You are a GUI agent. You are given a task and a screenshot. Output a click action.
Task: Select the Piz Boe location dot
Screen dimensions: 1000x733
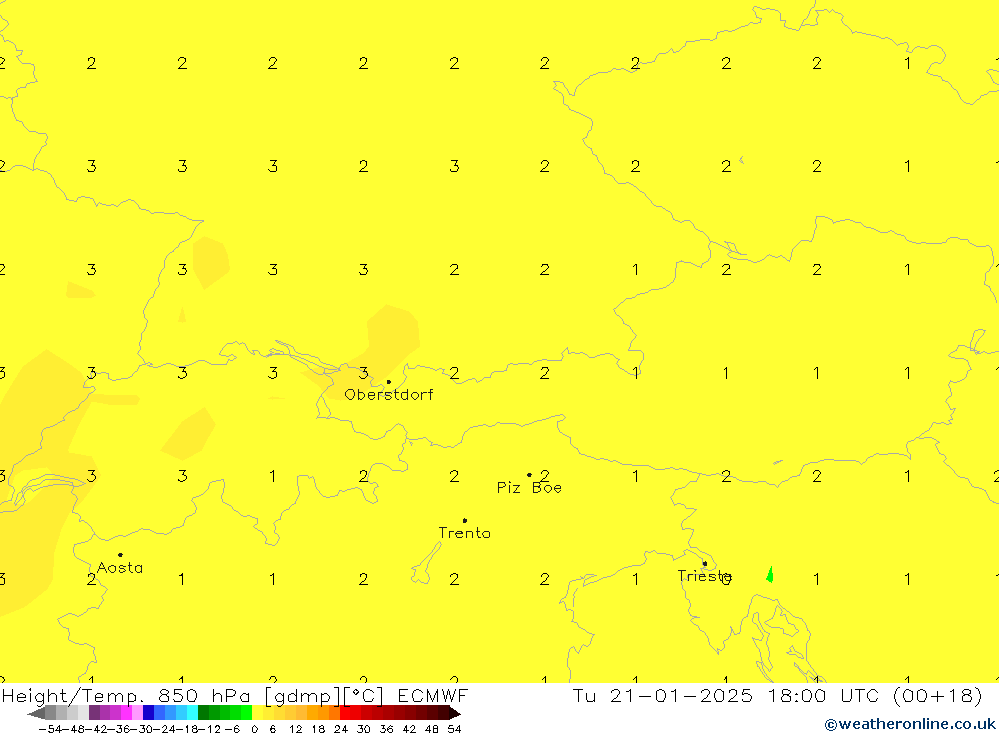click(529, 475)
